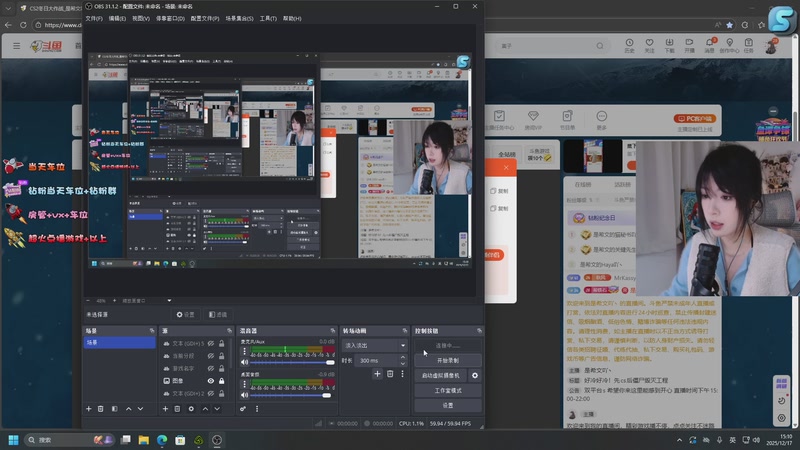
Task: Open advanced audio properties in mixer toolbar
Action: (243, 409)
